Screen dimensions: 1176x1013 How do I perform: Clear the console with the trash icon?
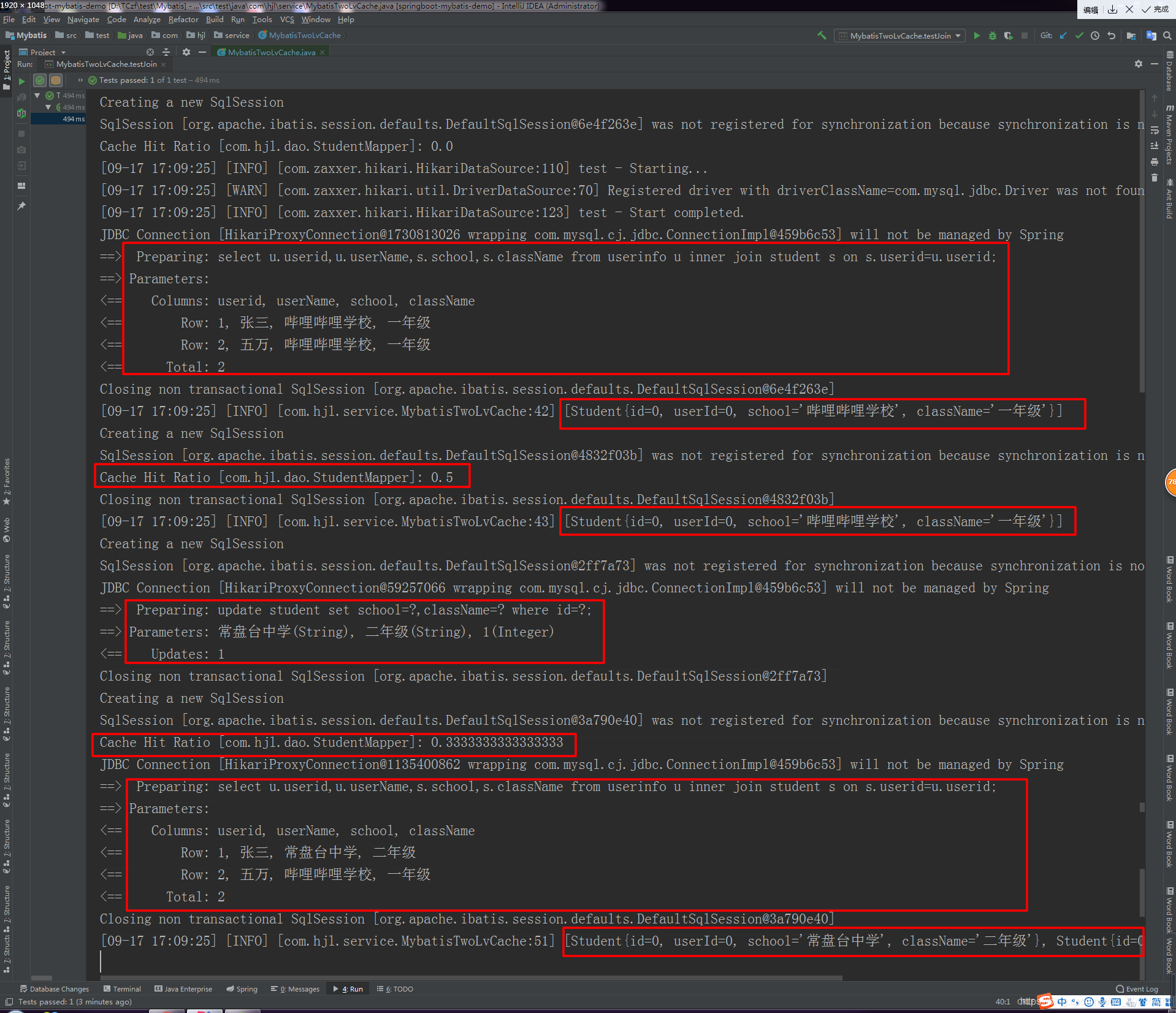(1155, 178)
